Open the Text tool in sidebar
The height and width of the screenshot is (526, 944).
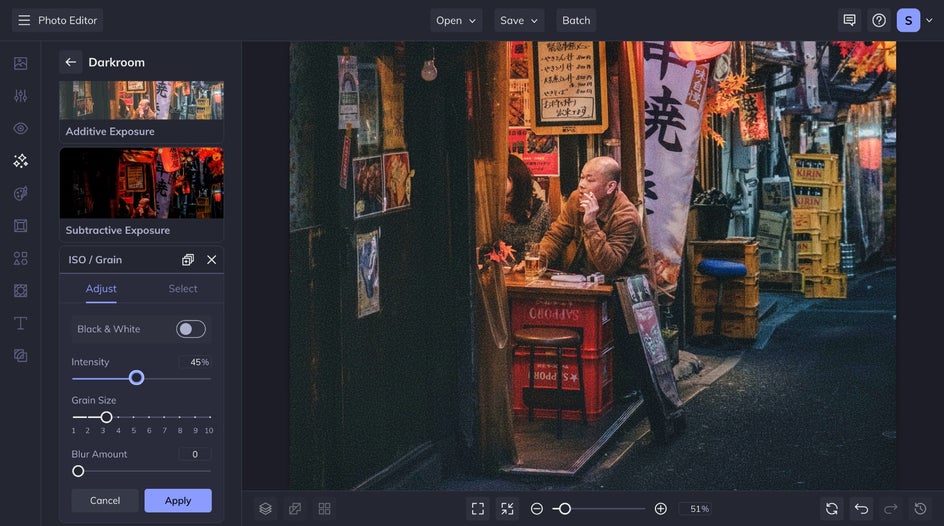(x=20, y=323)
